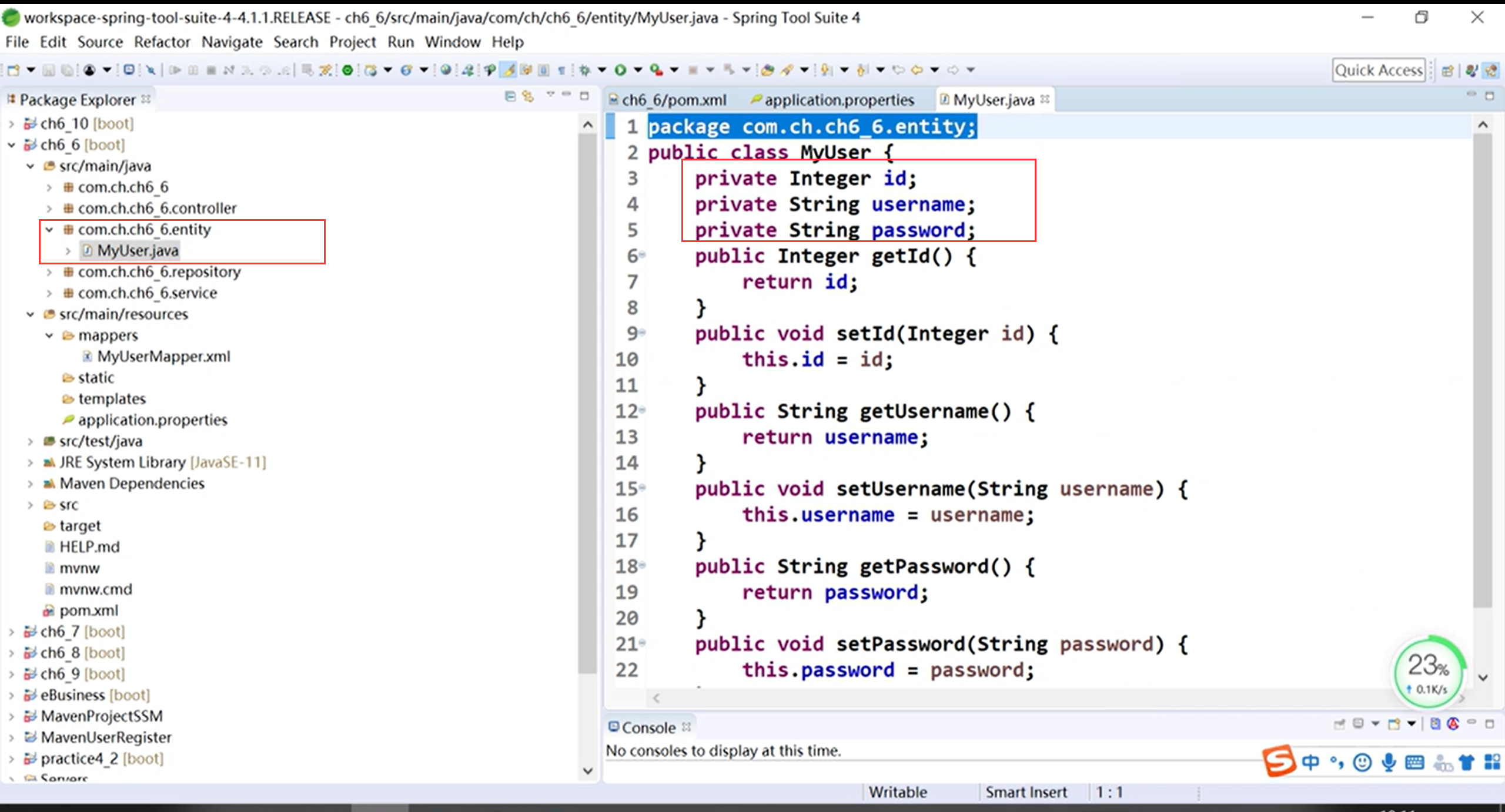The image size is (1505, 812).
Task: Select pom.xml under the ch6_6 project
Action: (88, 610)
